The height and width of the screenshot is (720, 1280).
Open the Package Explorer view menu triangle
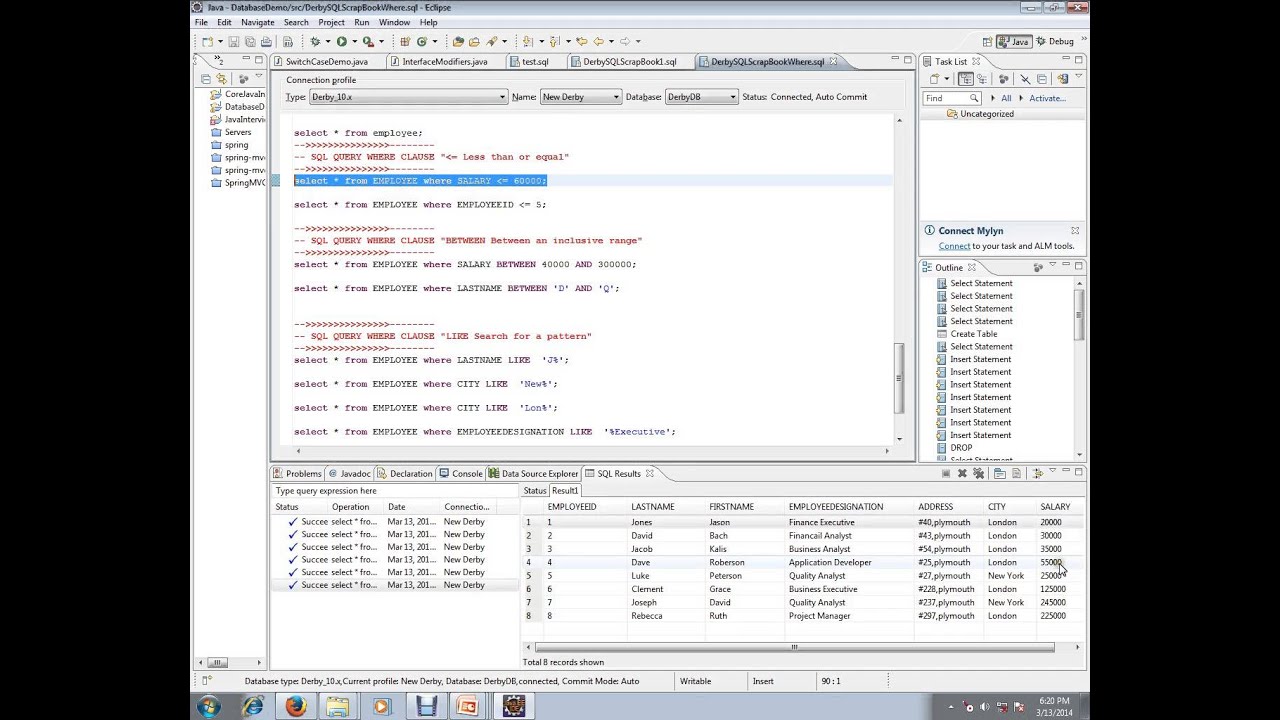[x=259, y=76]
